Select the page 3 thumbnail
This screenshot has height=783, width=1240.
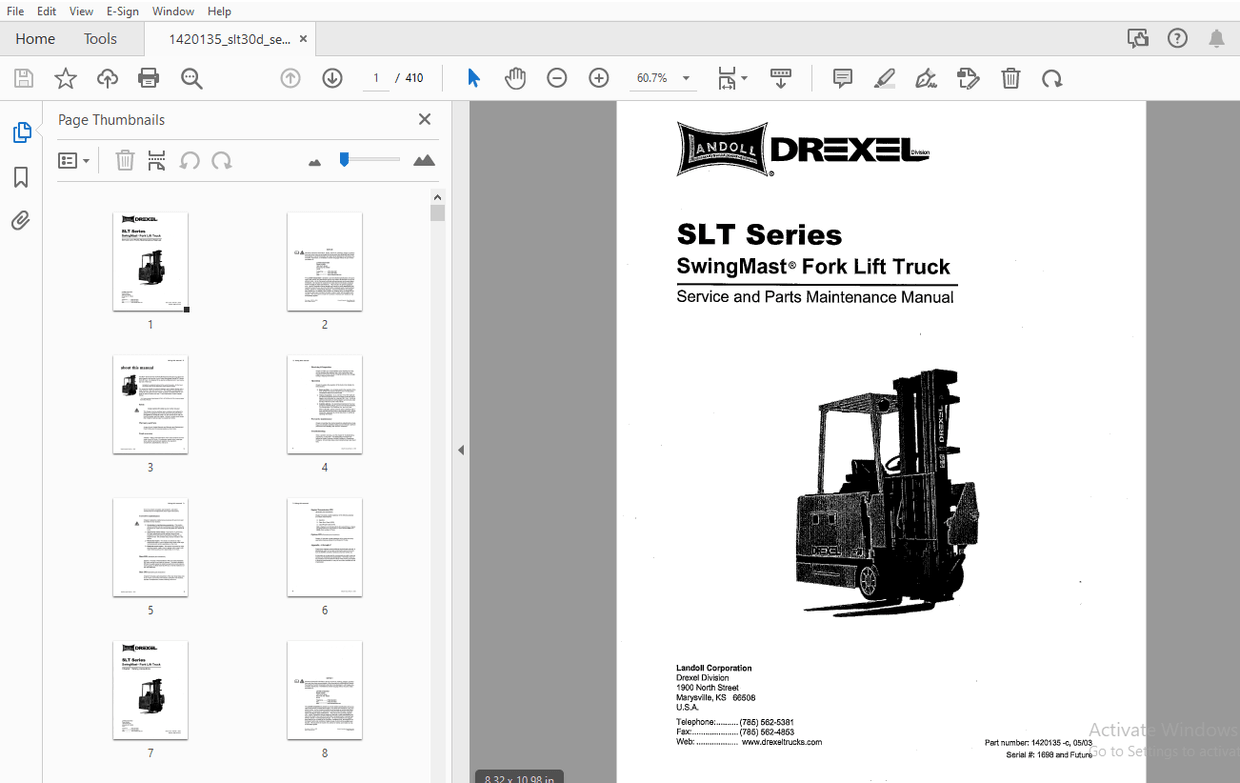[150, 404]
